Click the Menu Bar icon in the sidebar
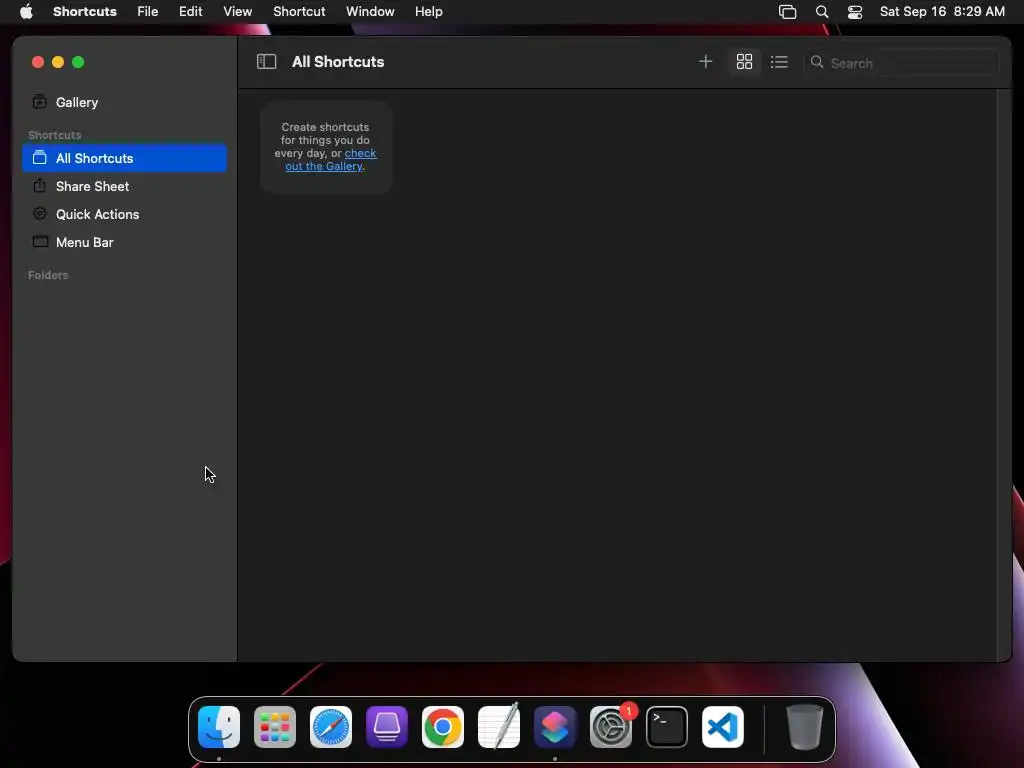1024x768 pixels. pos(40,242)
